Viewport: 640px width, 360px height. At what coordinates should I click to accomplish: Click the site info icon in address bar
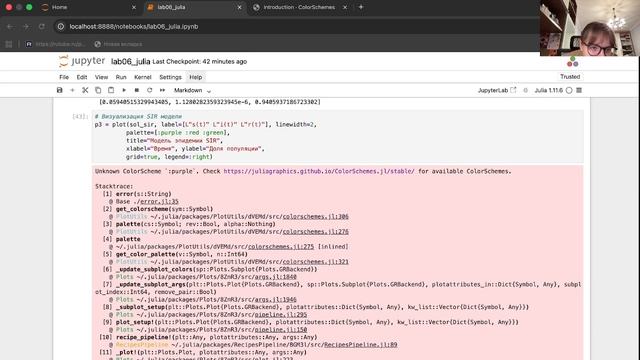[x=61, y=27]
